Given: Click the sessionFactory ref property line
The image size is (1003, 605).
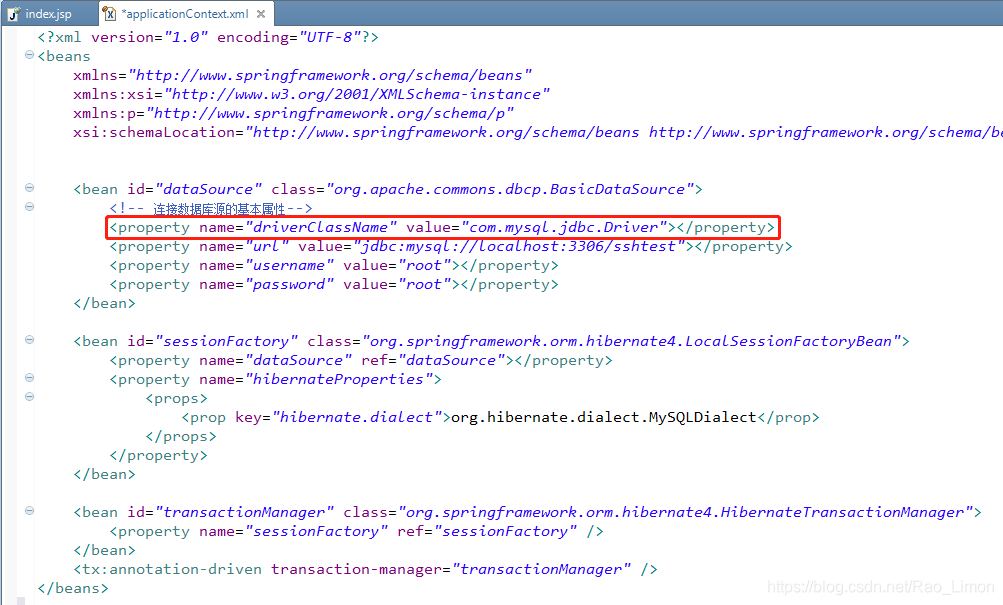Looking at the screenshot, I should click(356, 531).
